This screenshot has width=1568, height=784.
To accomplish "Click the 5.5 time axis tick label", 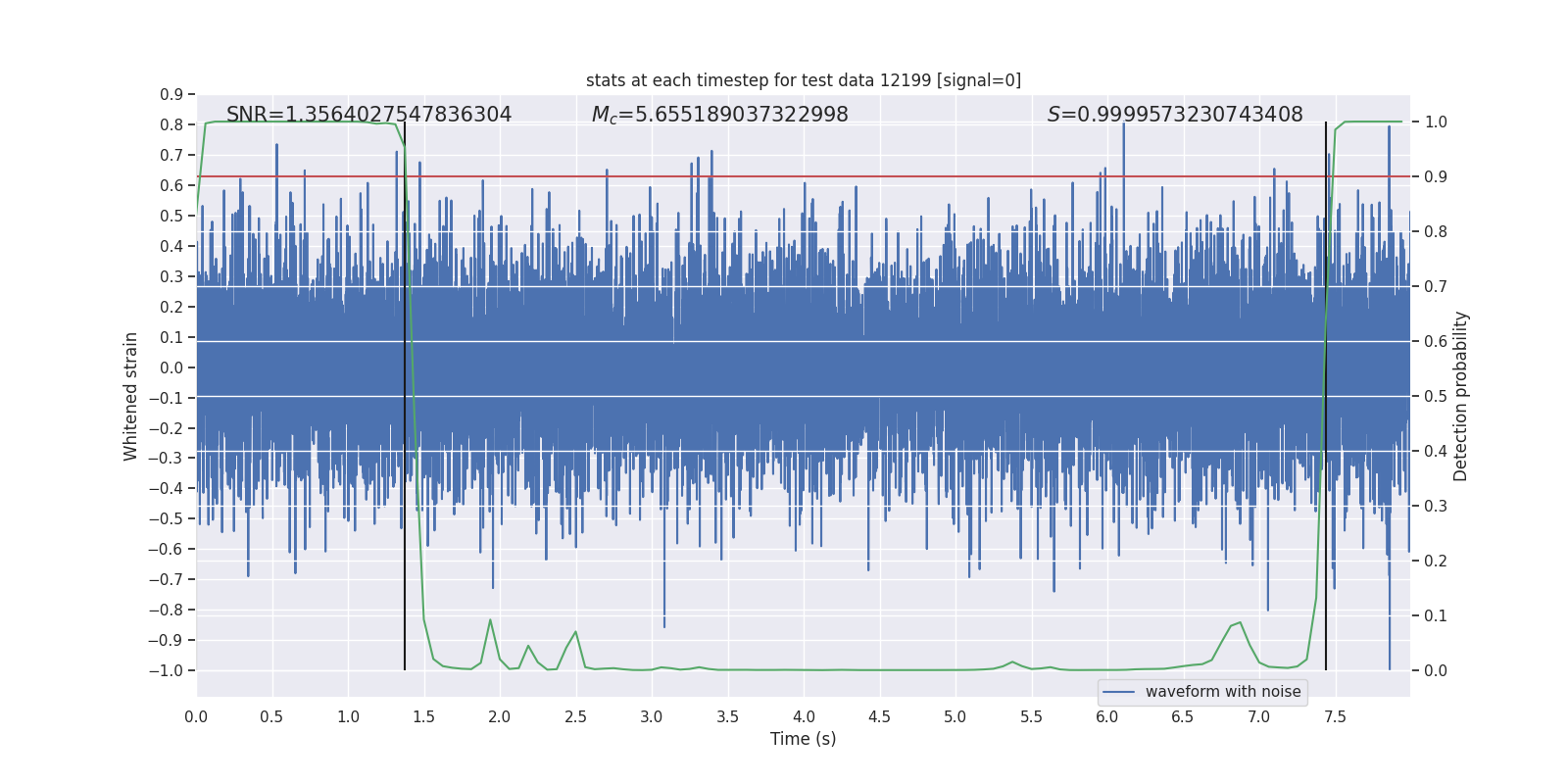I will (1031, 716).
